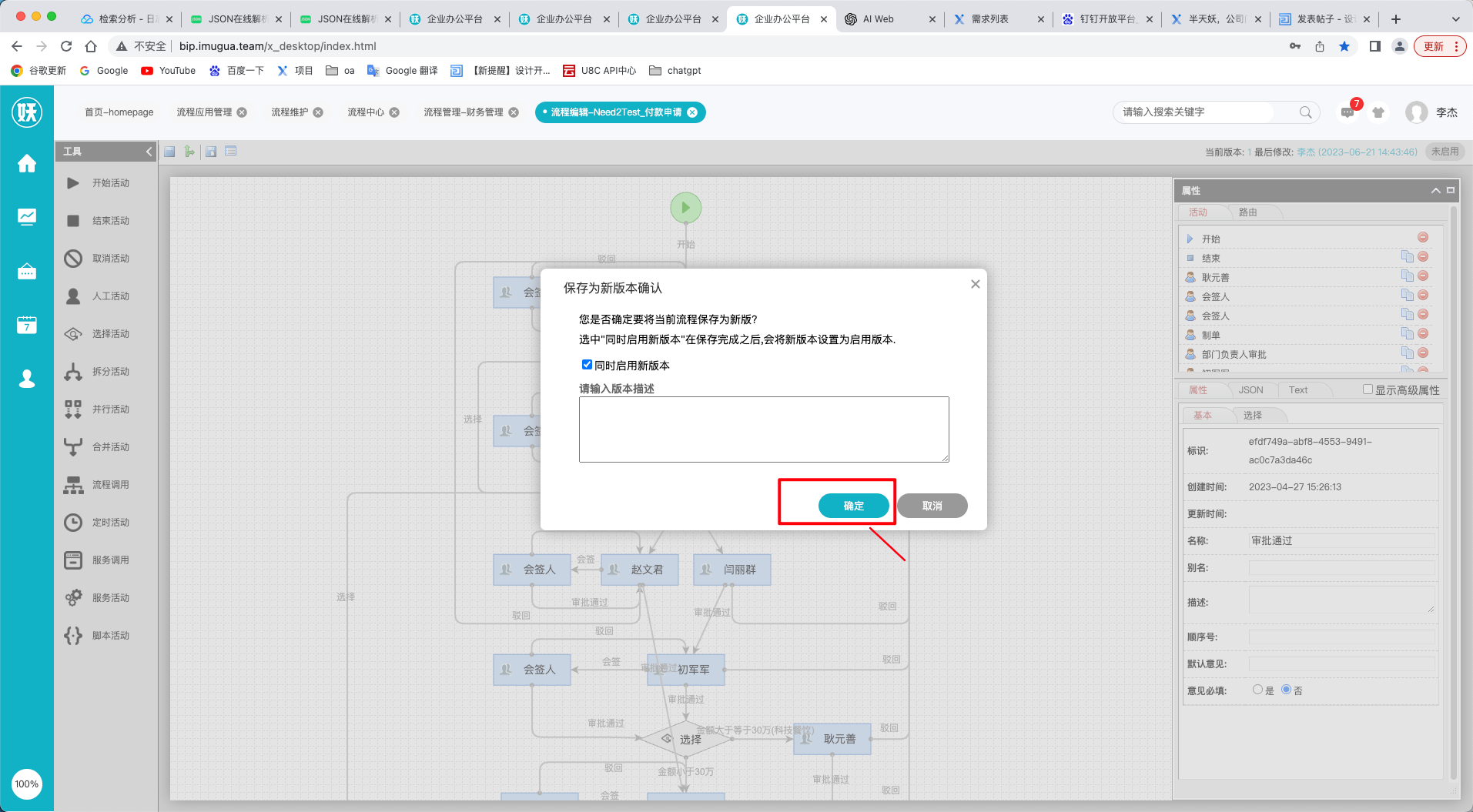
Task: Open the calendar icon in teal sidebar
Action: 27,325
